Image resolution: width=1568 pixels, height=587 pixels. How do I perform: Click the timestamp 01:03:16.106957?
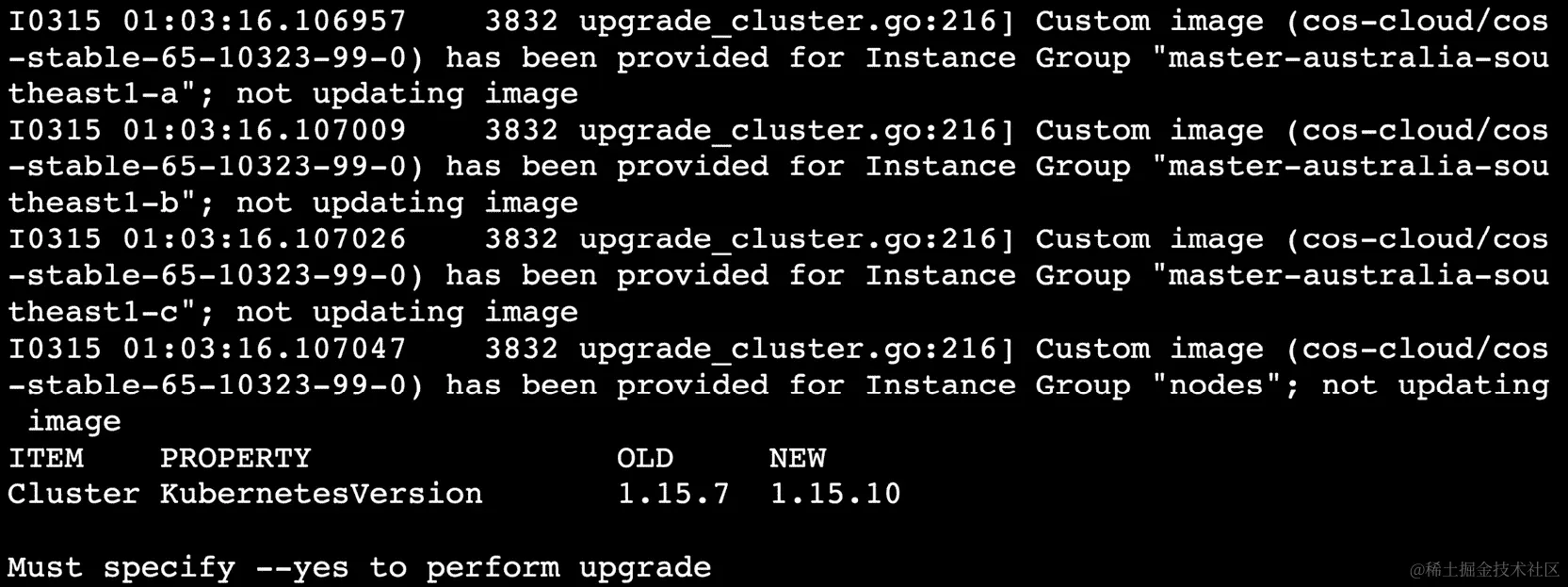point(265,21)
